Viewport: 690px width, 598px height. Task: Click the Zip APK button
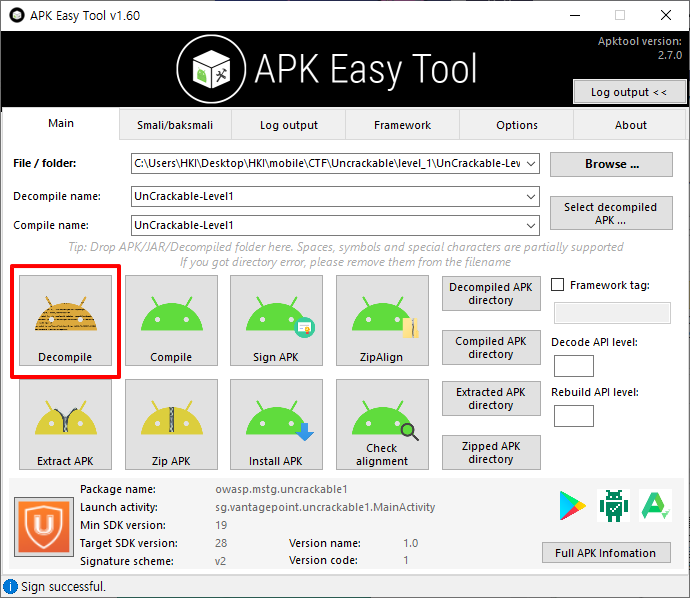(171, 425)
